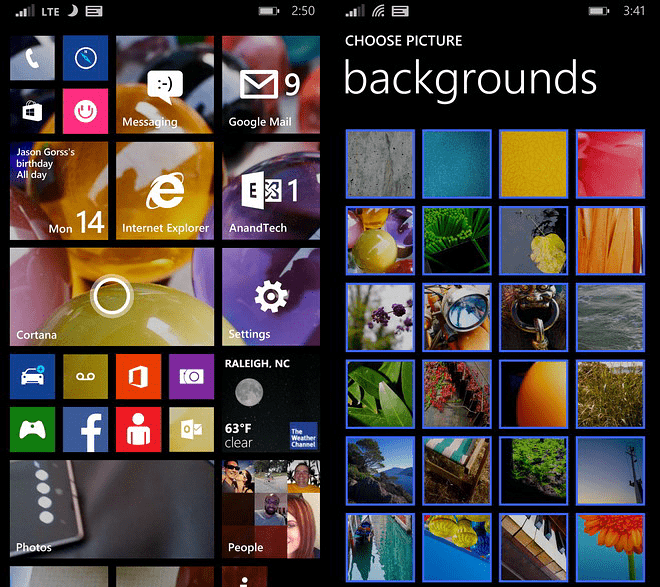The image size is (660, 587).
Task: Choose the solid yellow background
Action: [533, 164]
